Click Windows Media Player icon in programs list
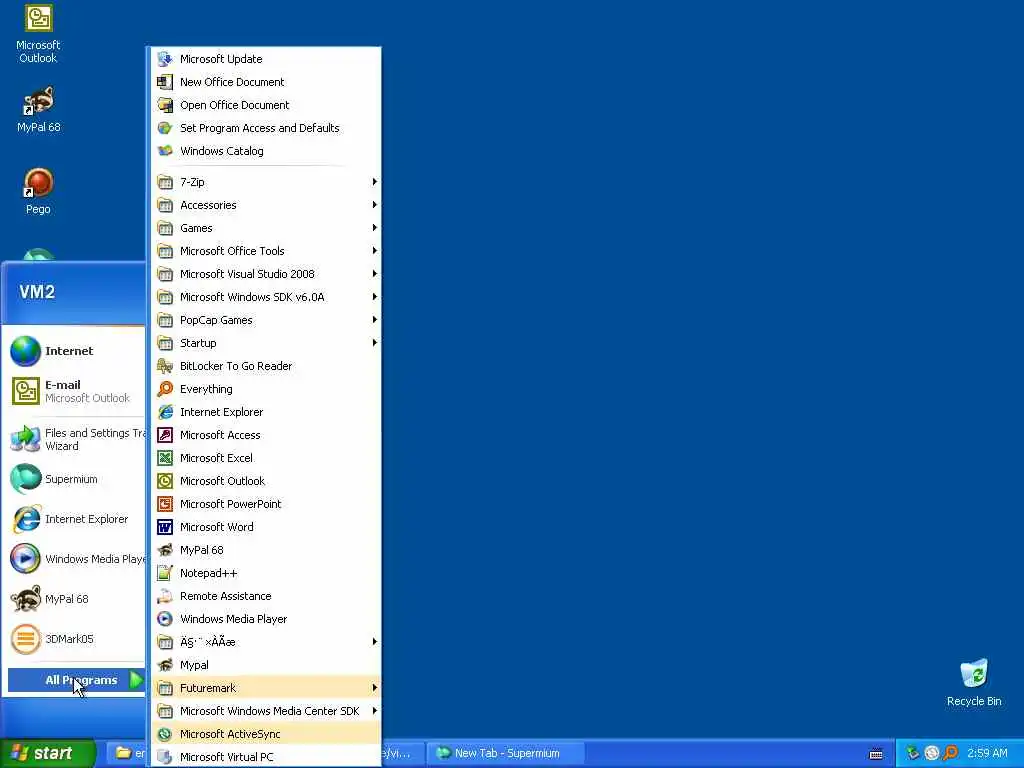Screen dimensions: 1024x768 pyautogui.click(x=165, y=618)
